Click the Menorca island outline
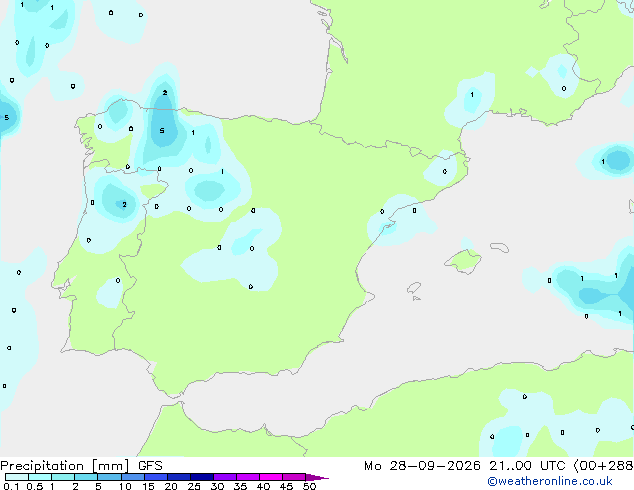The width and height of the screenshot is (634, 490). (x=499, y=247)
